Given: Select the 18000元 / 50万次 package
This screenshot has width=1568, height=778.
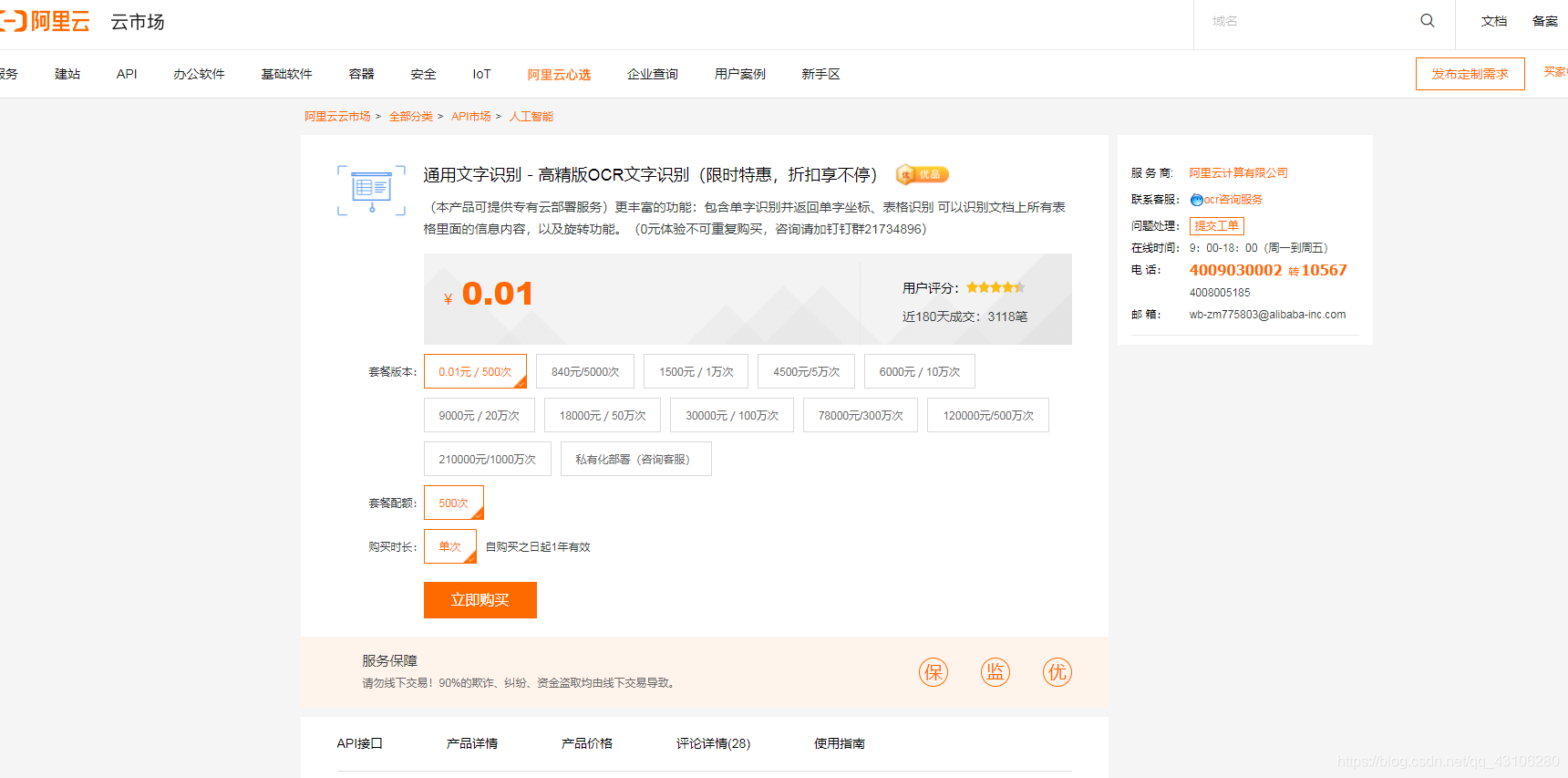Looking at the screenshot, I should 603,415.
